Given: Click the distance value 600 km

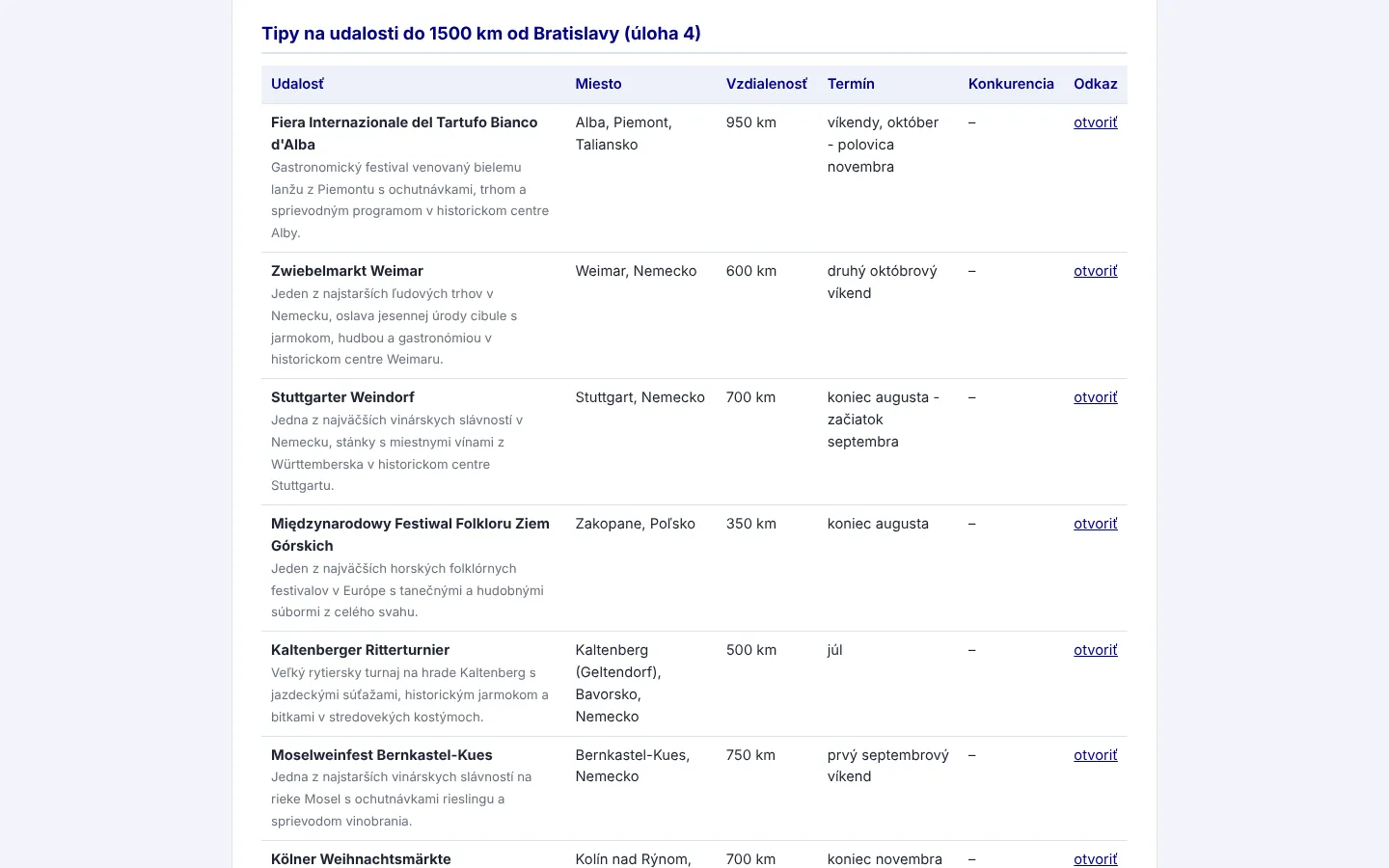Looking at the screenshot, I should tap(751, 271).
